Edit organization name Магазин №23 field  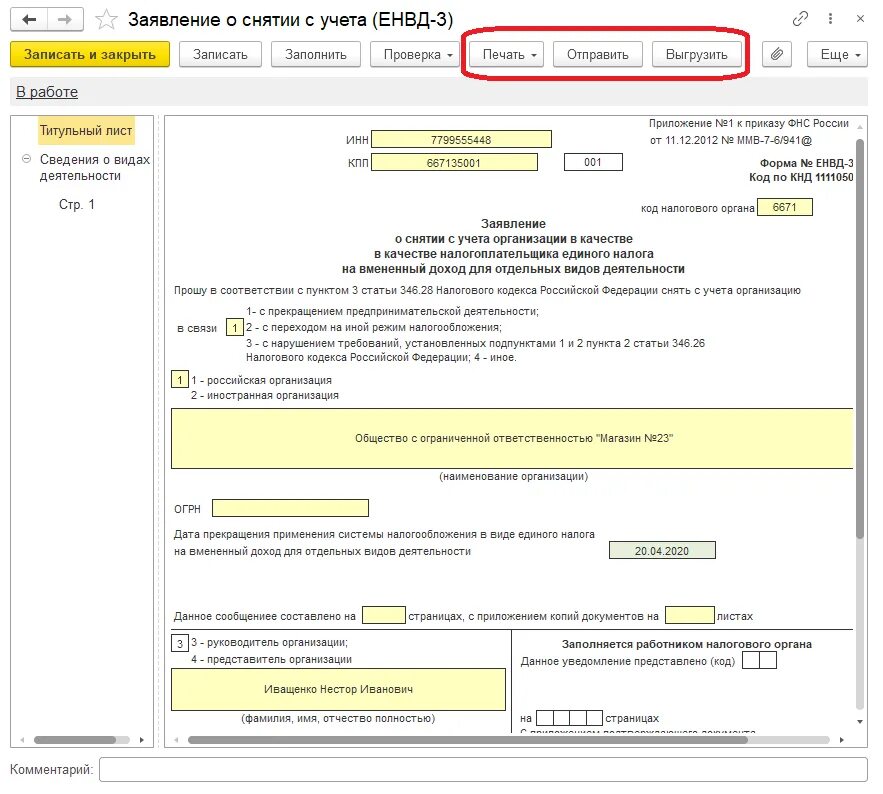pyautogui.click(x=512, y=438)
